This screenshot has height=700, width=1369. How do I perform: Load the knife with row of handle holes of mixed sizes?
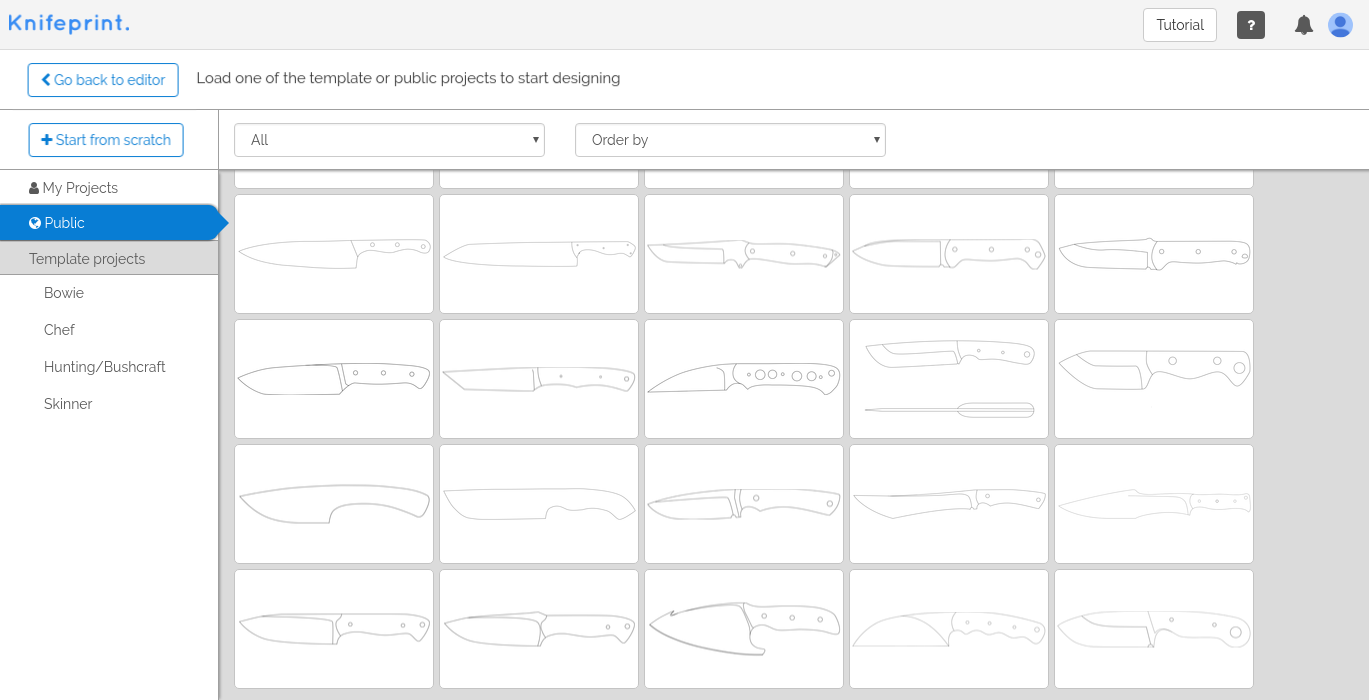tap(744, 379)
